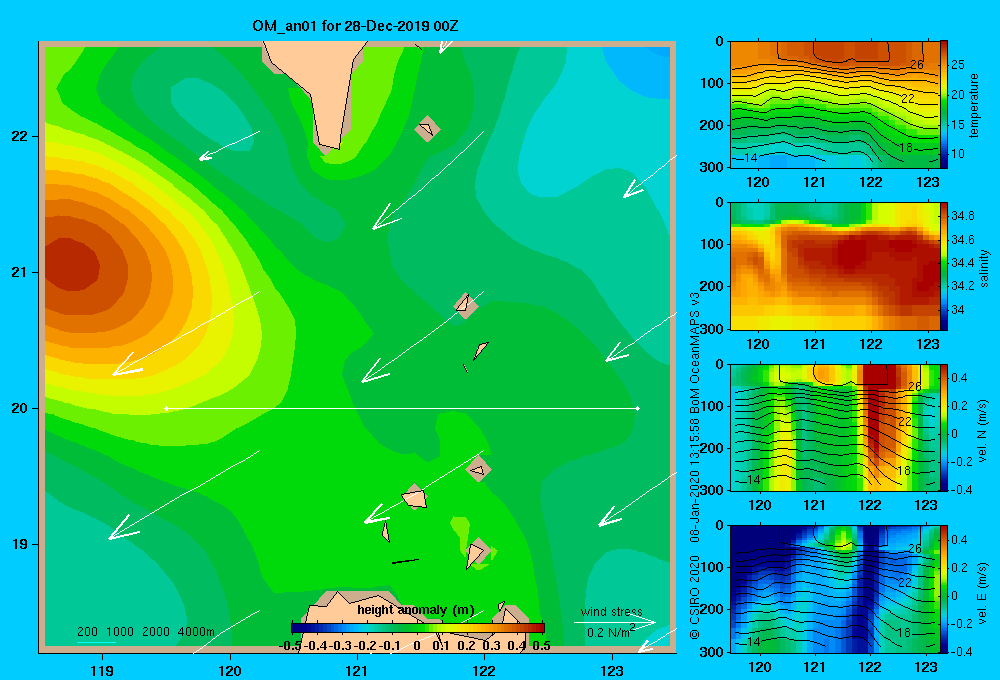This screenshot has height=680, width=1000.
Task: Click the vel. N colorbar
Action: tap(944, 427)
